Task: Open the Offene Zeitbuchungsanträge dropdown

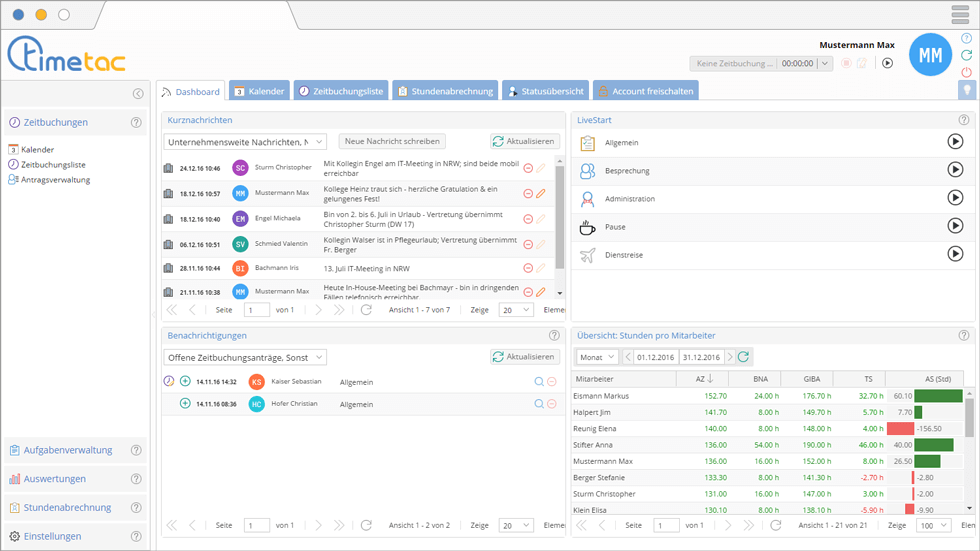Action: 245,357
